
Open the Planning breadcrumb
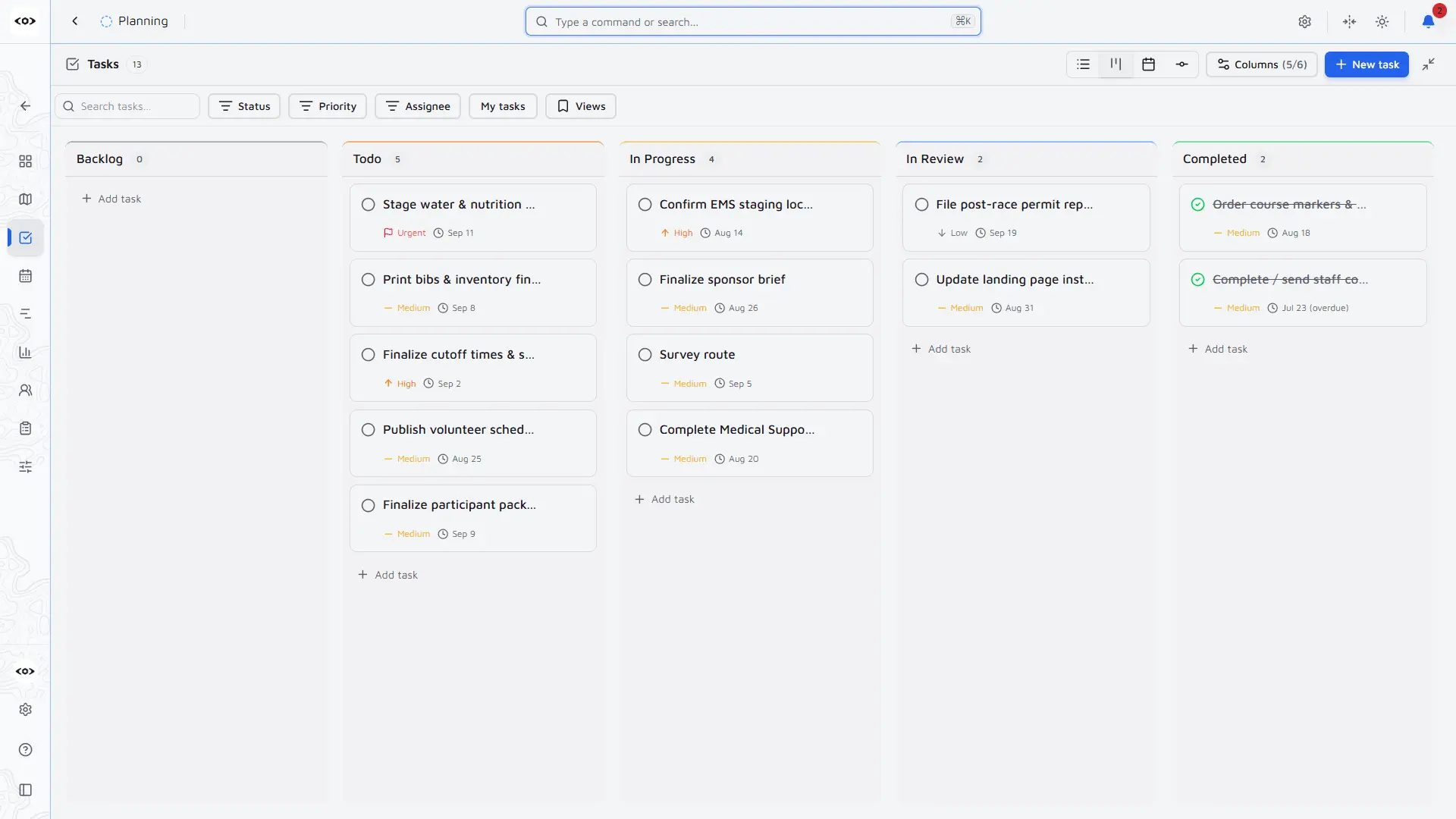pyautogui.click(x=134, y=21)
